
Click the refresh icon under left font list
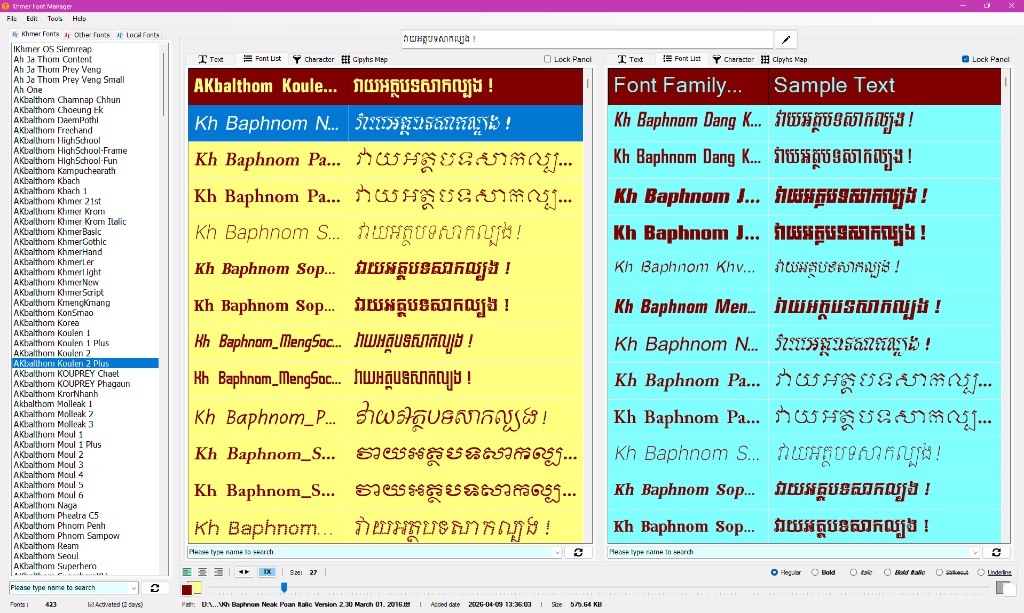pyautogui.click(x=155, y=588)
